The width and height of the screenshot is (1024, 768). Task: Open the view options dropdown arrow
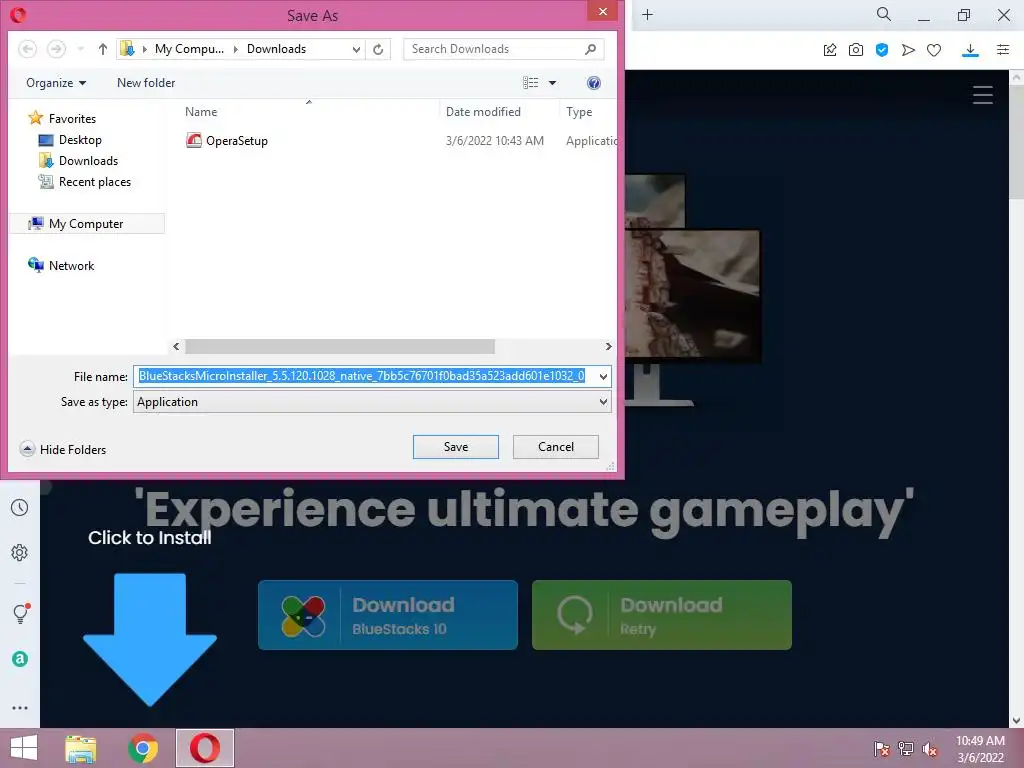click(552, 83)
